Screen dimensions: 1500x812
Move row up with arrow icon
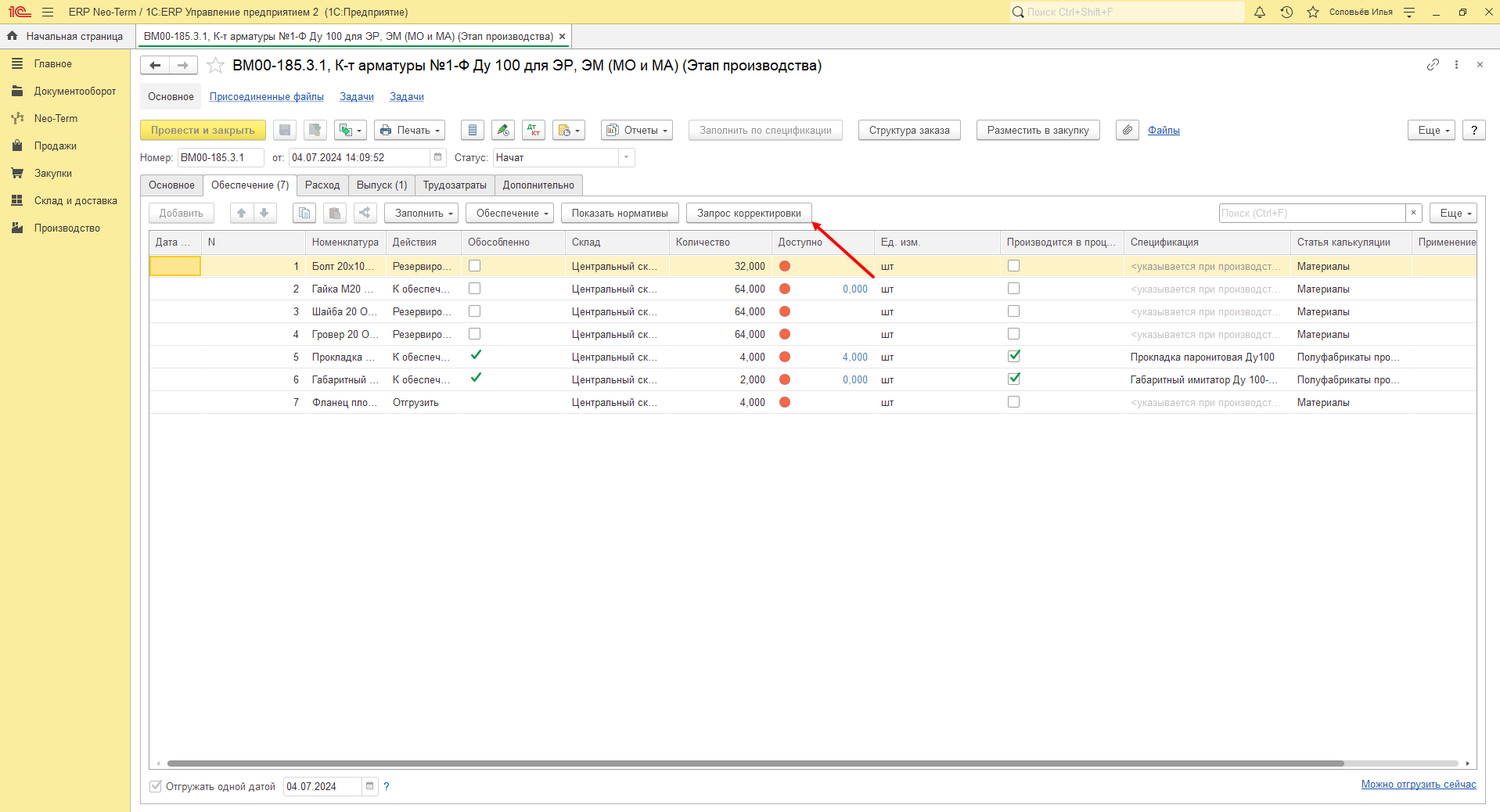tap(242, 213)
